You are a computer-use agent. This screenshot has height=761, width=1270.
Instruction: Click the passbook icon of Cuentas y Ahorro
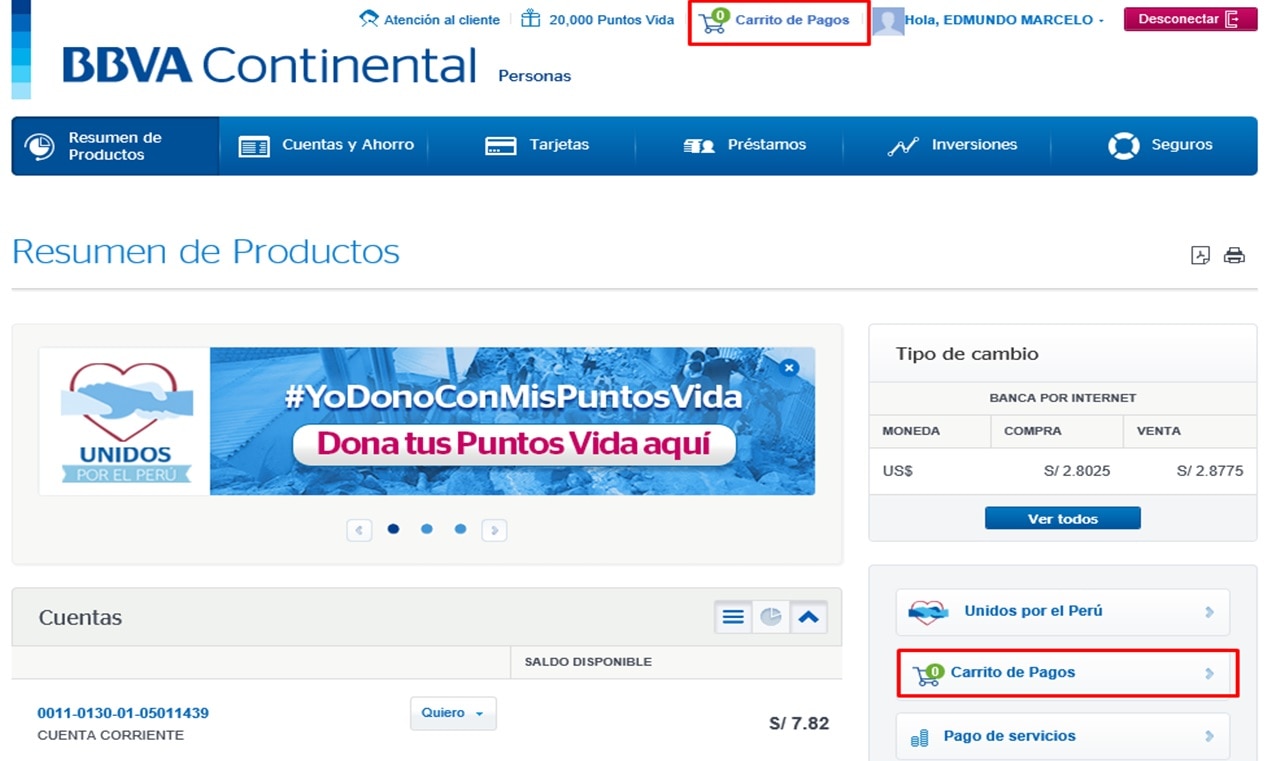pos(254,147)
